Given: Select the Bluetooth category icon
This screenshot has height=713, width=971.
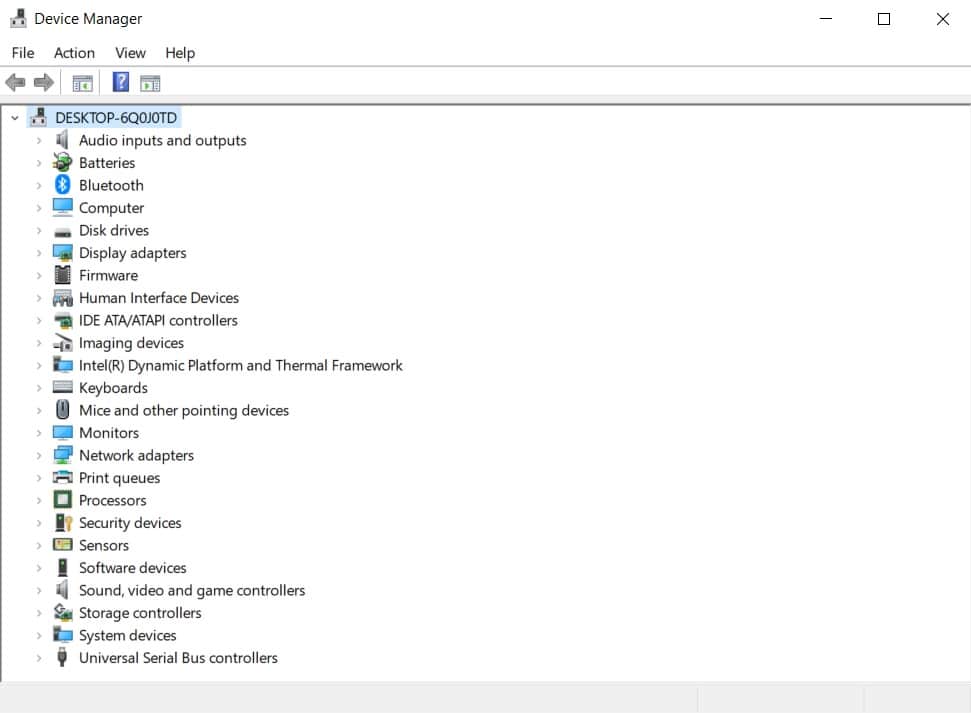Looking at the screenshot, I should (62, 185).
